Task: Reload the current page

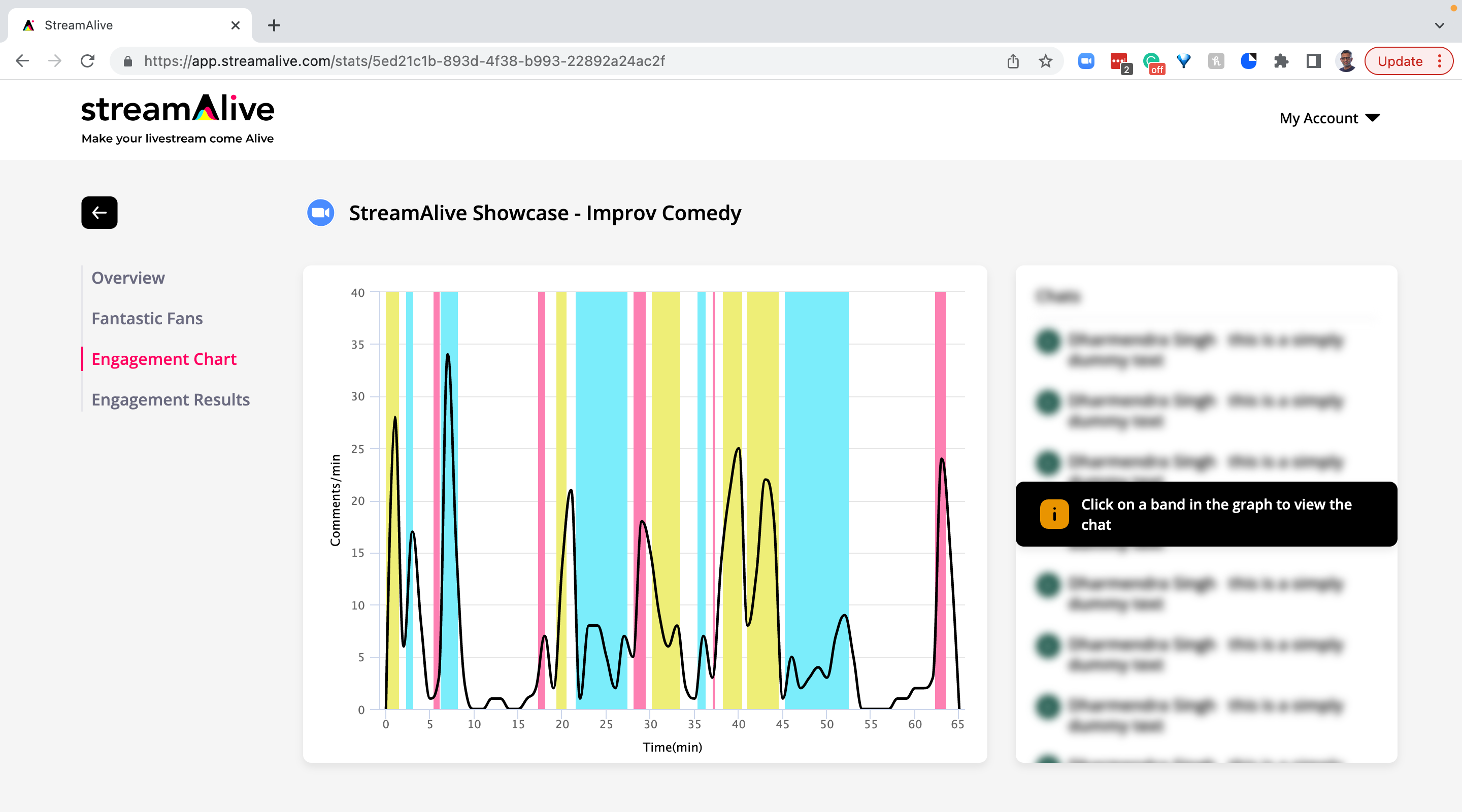Action: (87, 61)
